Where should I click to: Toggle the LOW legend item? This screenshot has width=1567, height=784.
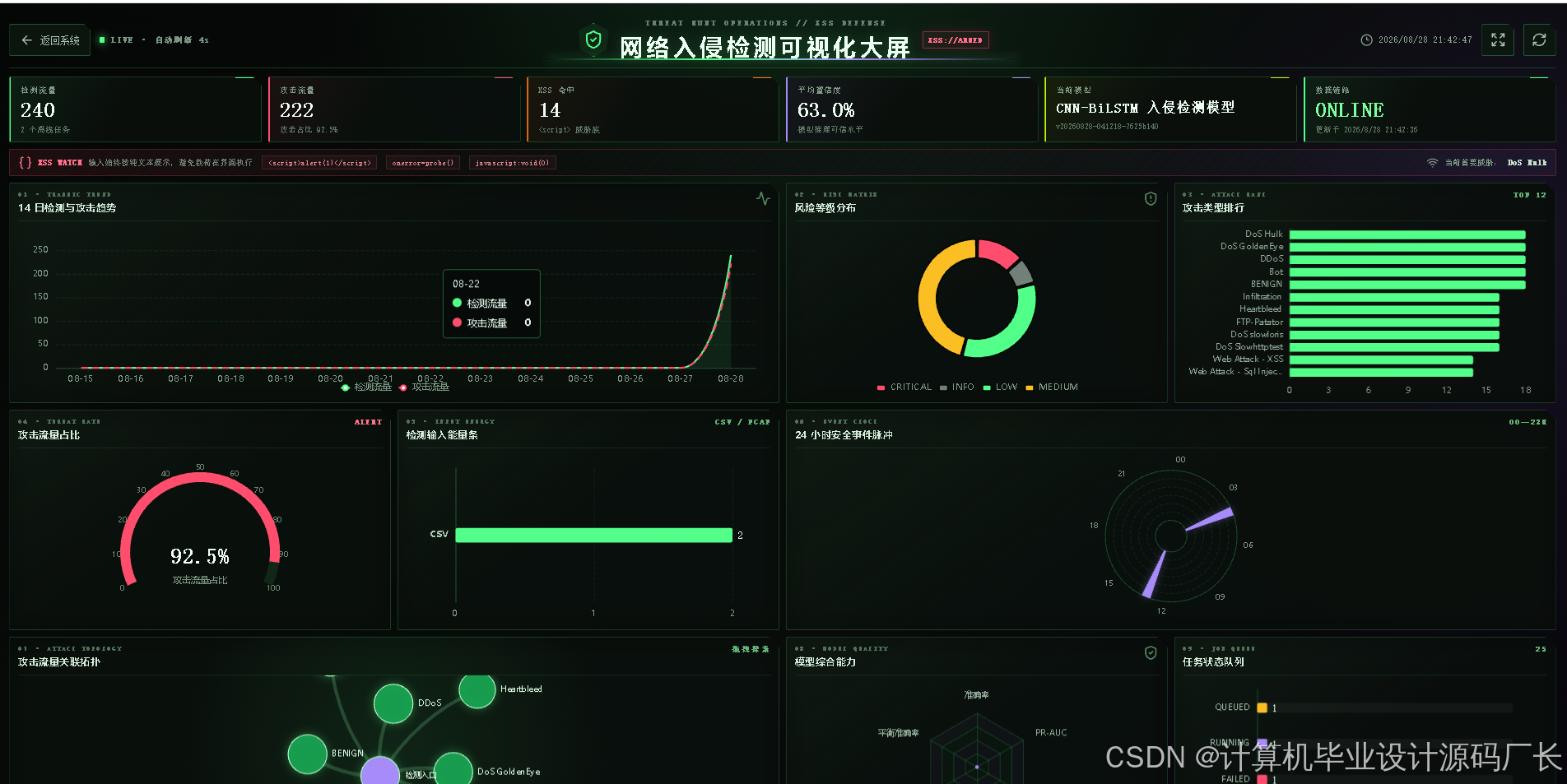[x=1001, y=387]
